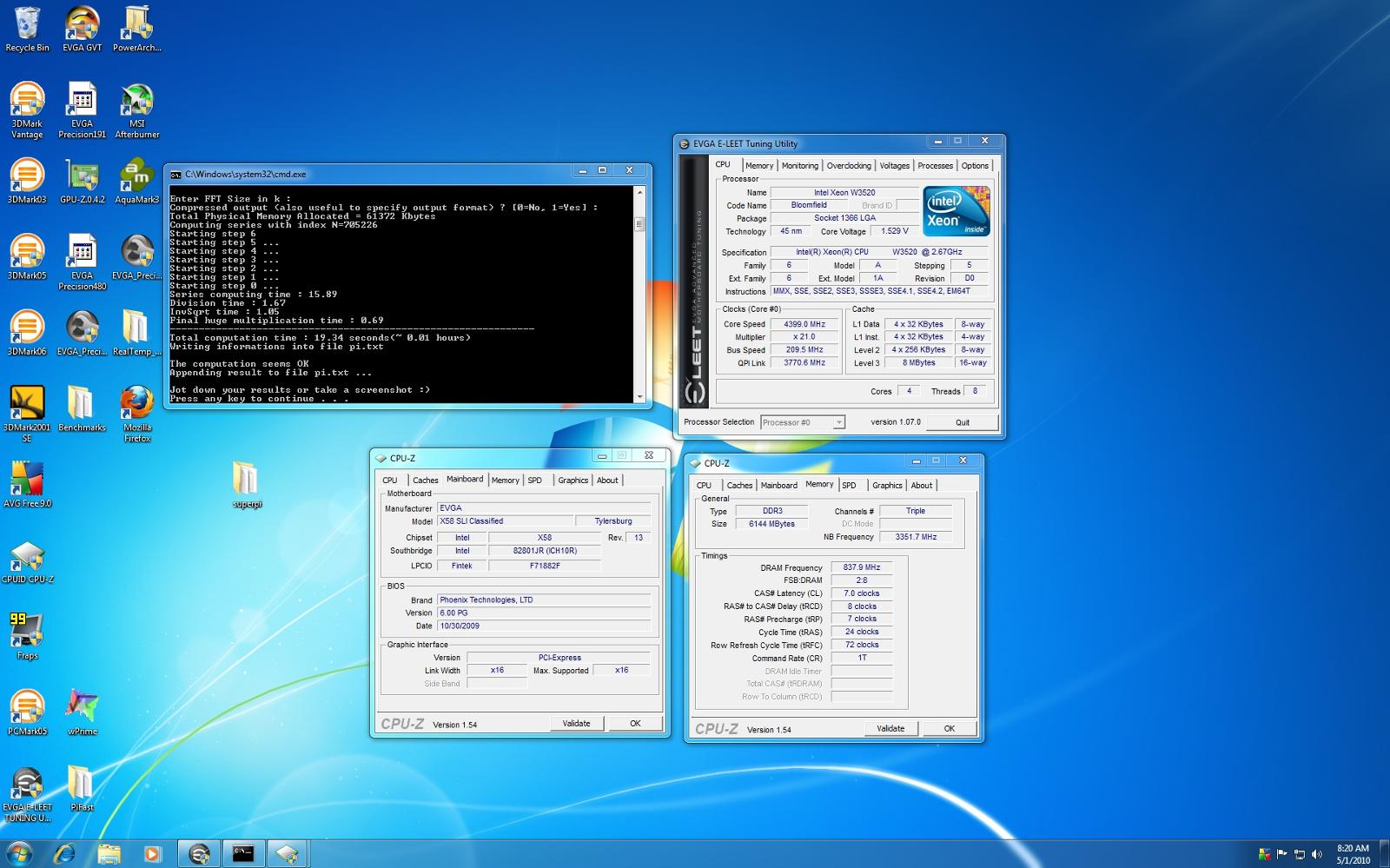The image size is (1390, 868).
Task: Launch Fraps desktop shortcut
Action: 27,637
